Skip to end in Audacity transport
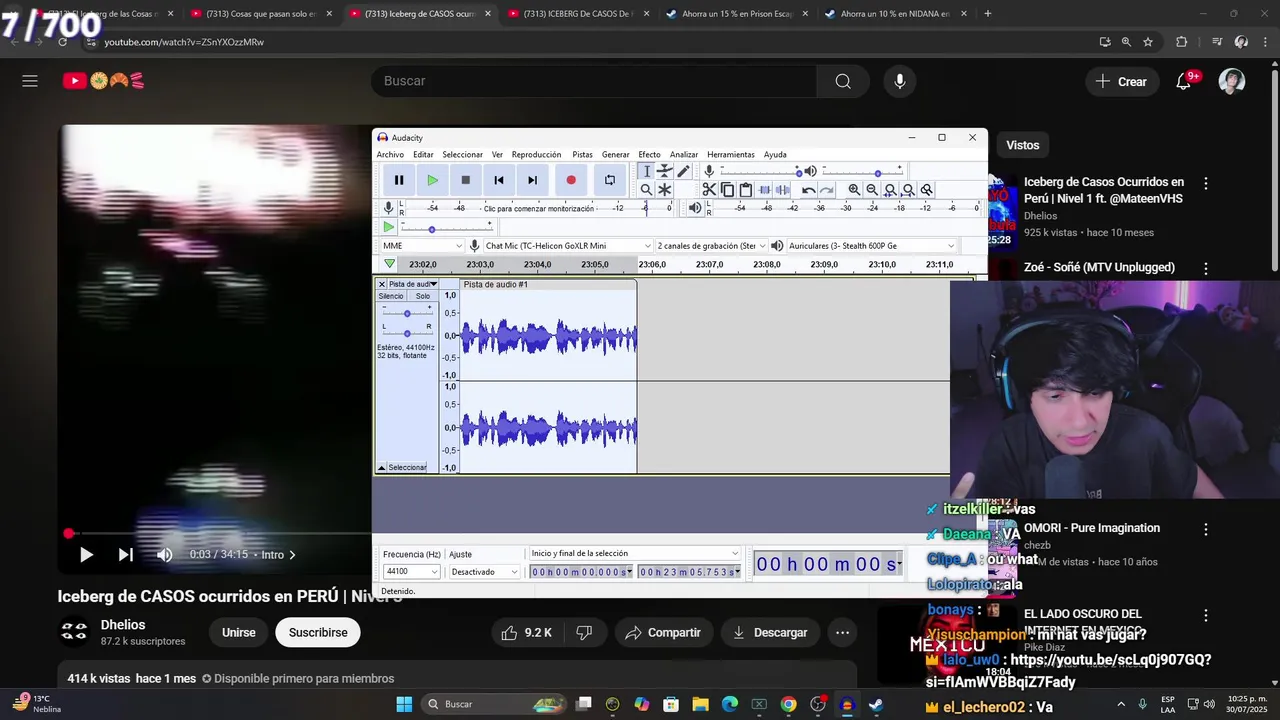 click(532, 180)
